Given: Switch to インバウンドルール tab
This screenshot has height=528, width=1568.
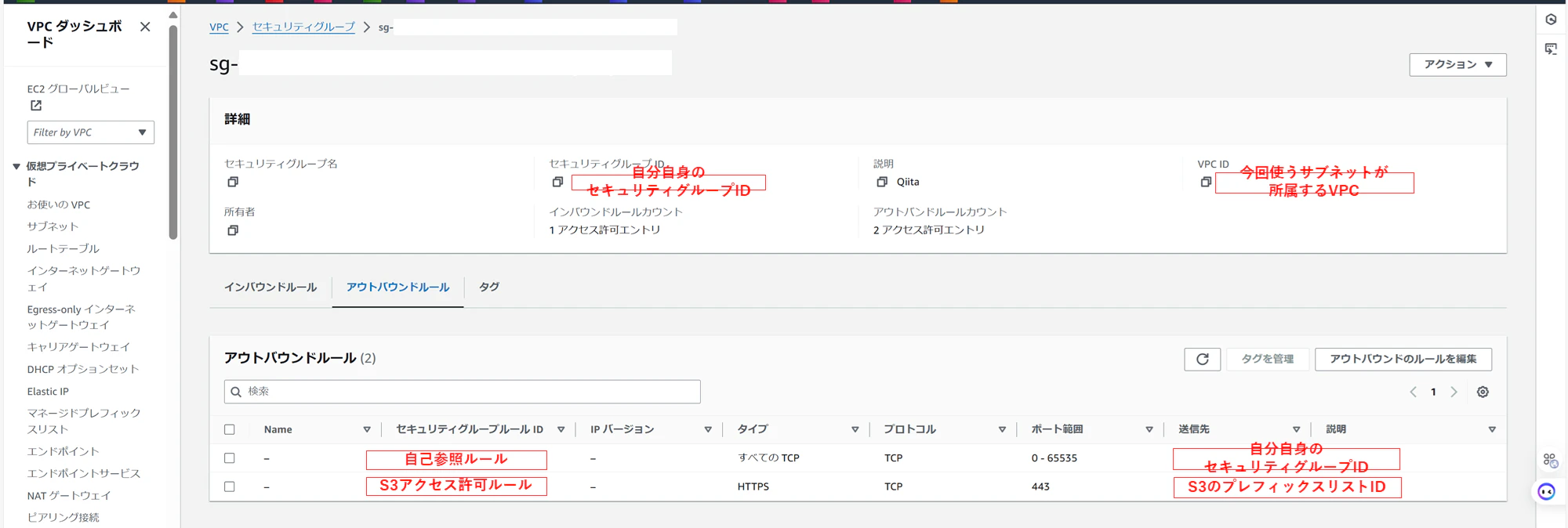Looking at the screenshot, I should tap(270, 288).
